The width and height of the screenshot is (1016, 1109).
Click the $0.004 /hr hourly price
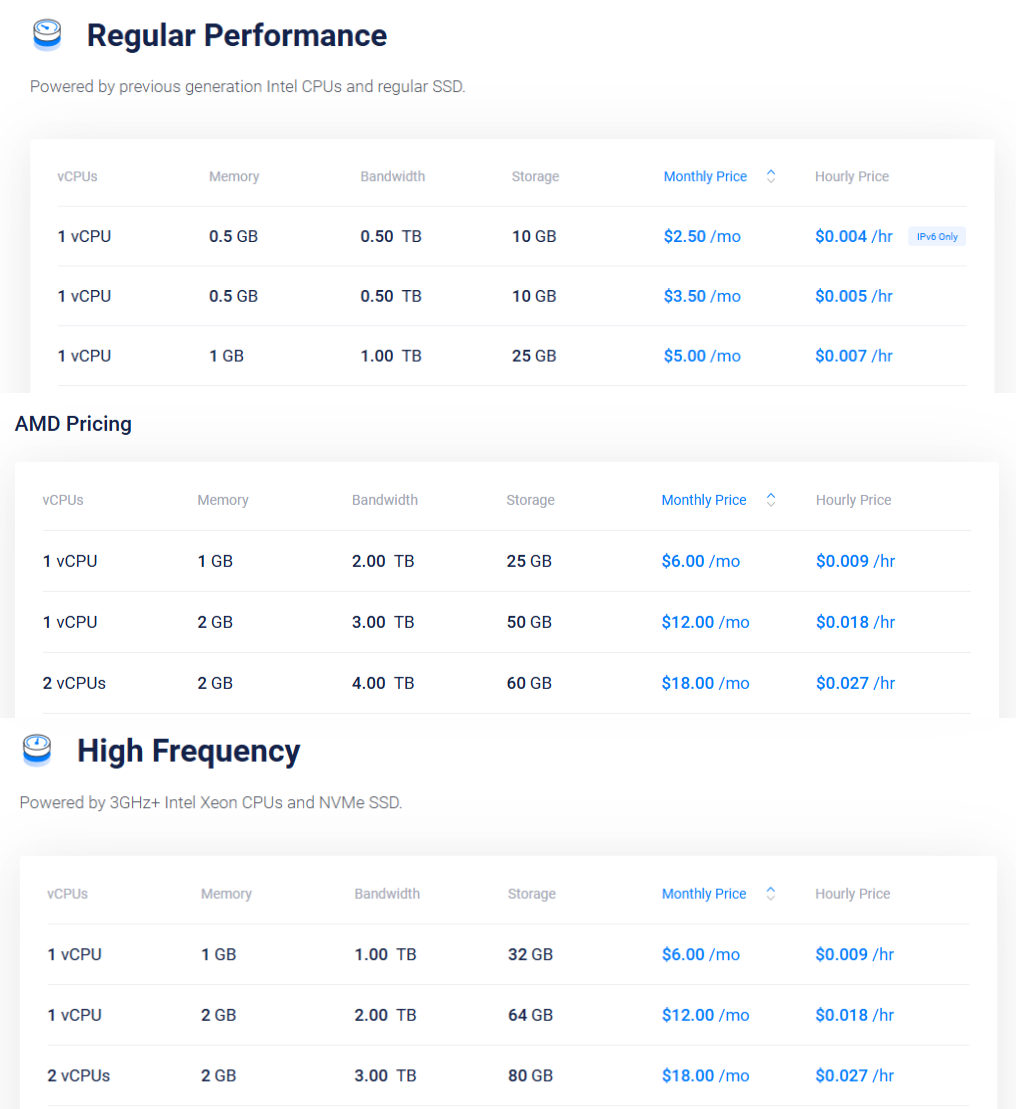pos(853,237)
